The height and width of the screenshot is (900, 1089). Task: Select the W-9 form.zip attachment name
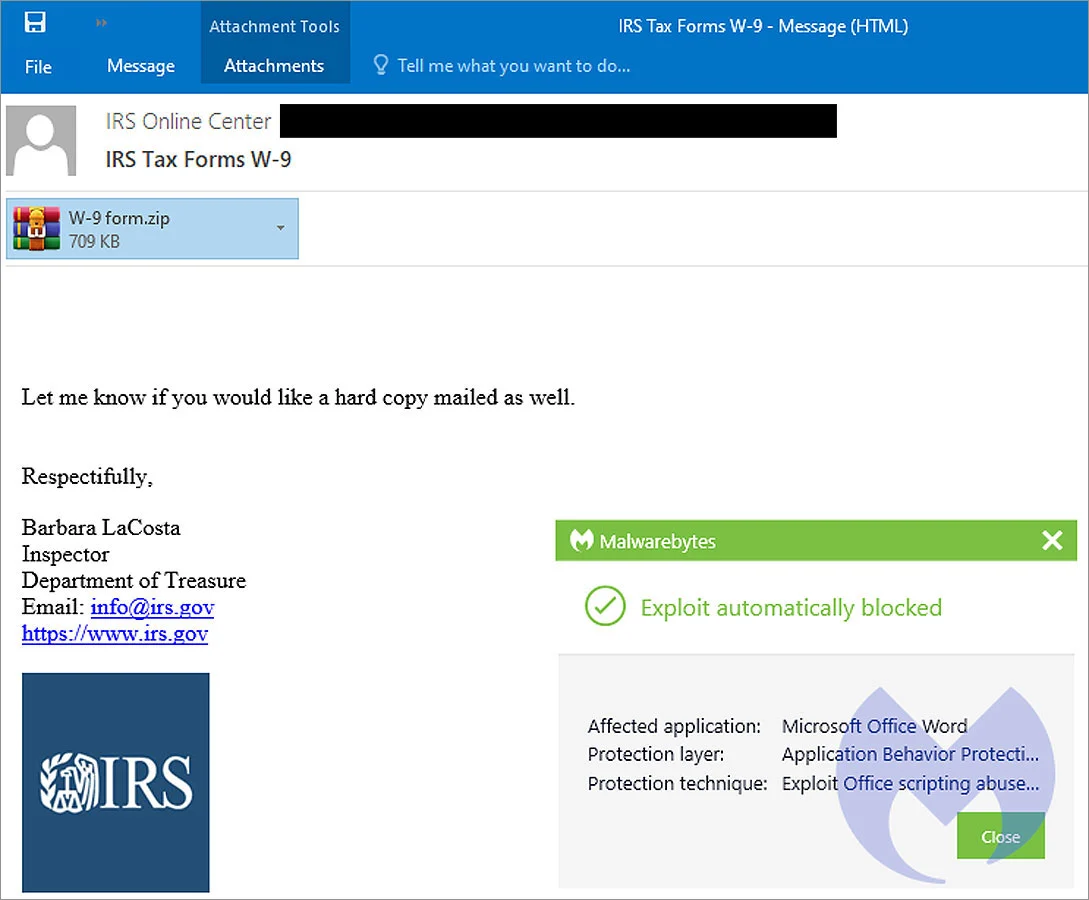(x=119, y=218)
